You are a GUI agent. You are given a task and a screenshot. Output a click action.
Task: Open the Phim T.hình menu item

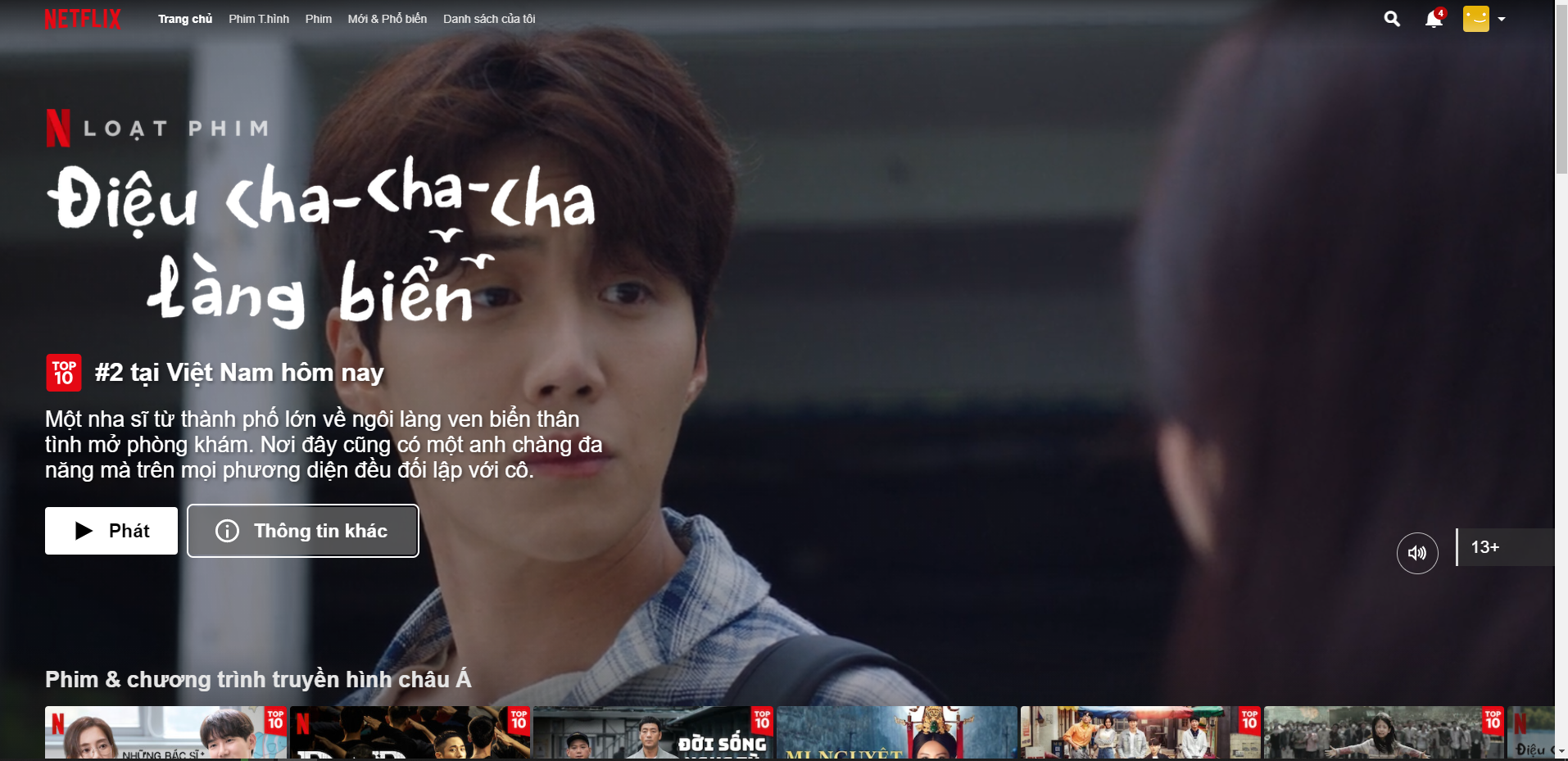click(259, 19)
